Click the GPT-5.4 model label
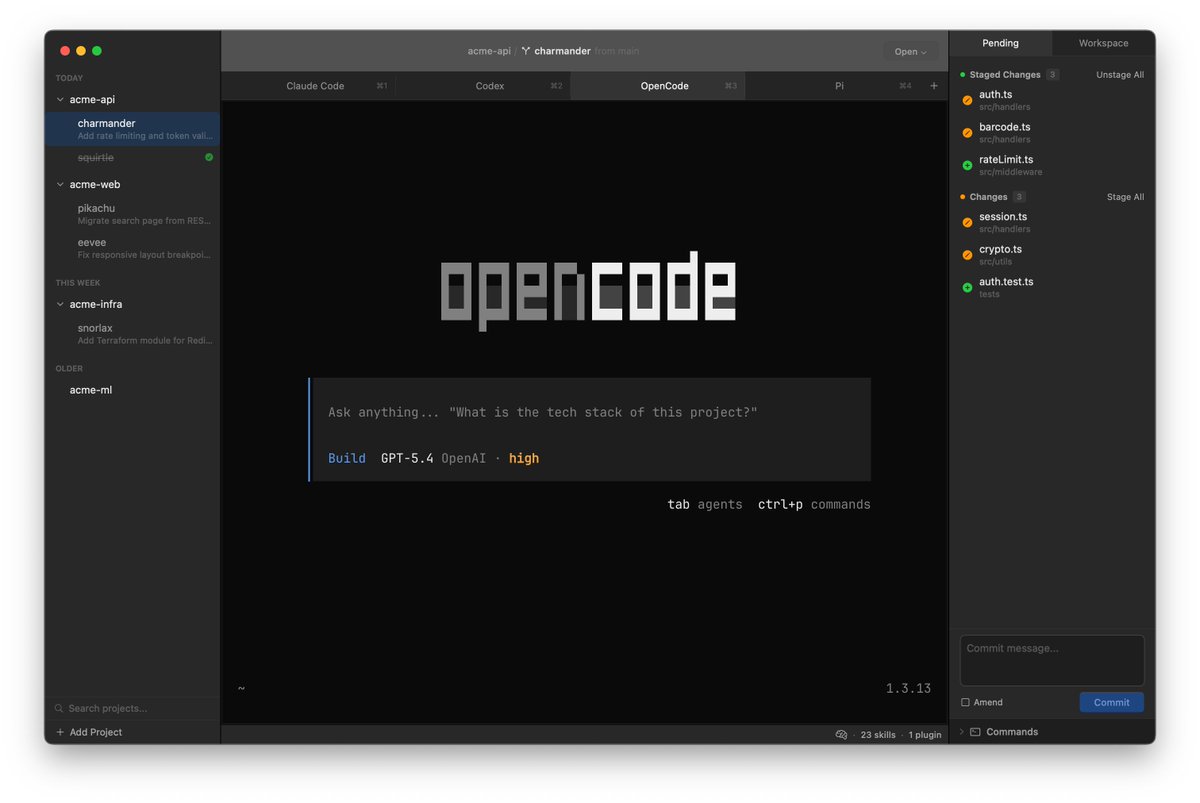Screen dimensions: 1200x803 407,458
